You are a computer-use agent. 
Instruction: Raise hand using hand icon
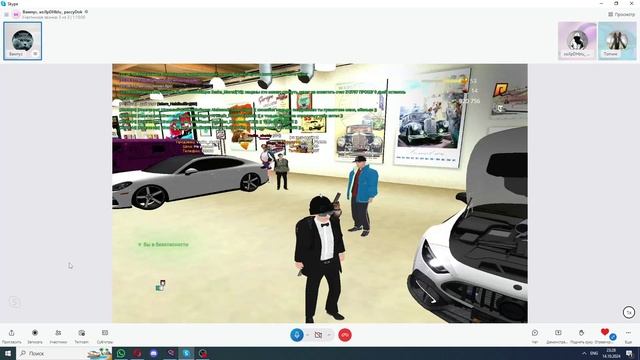click(581, 333)
